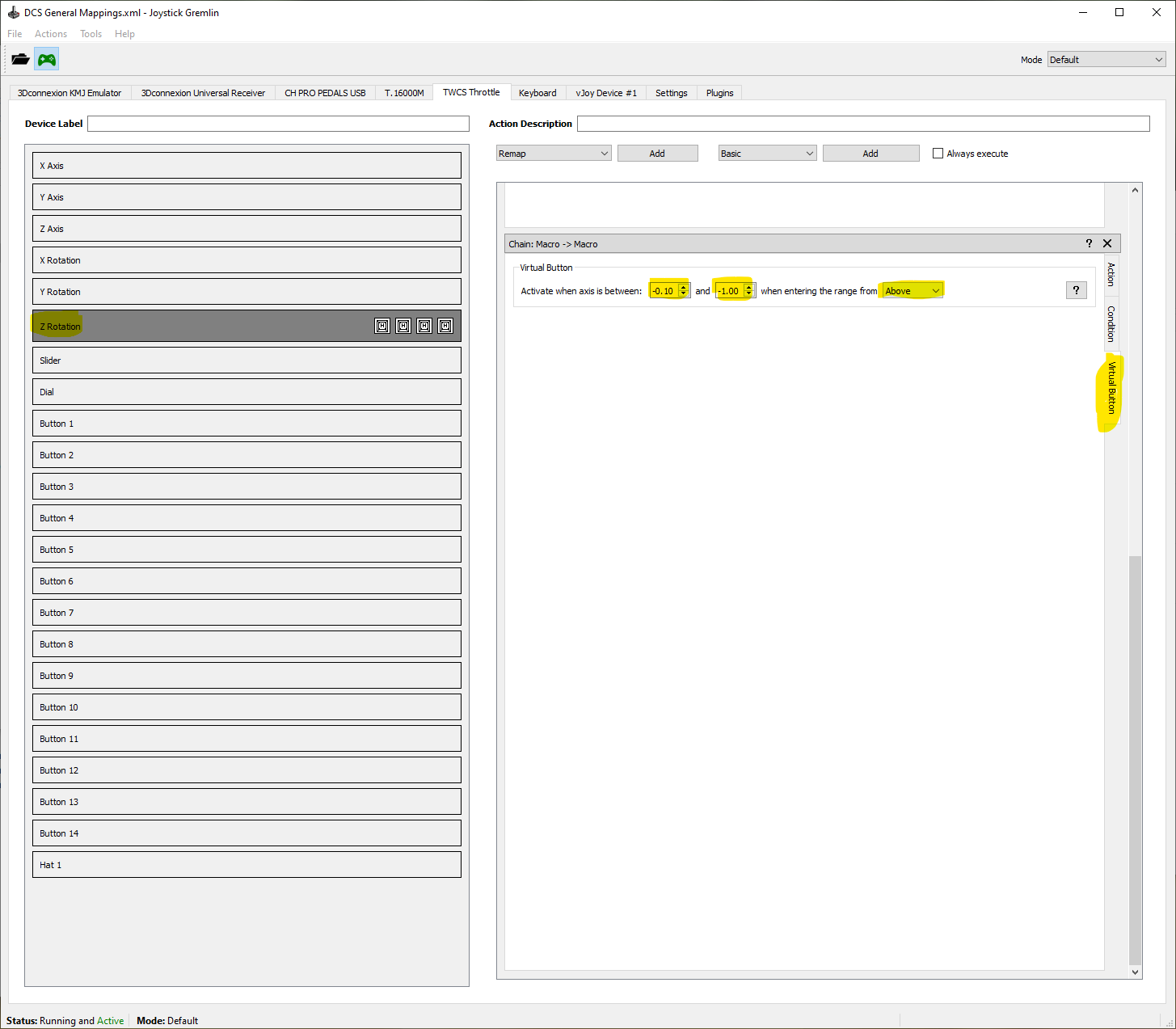Open the Actions menu

[x=51, y=34]
